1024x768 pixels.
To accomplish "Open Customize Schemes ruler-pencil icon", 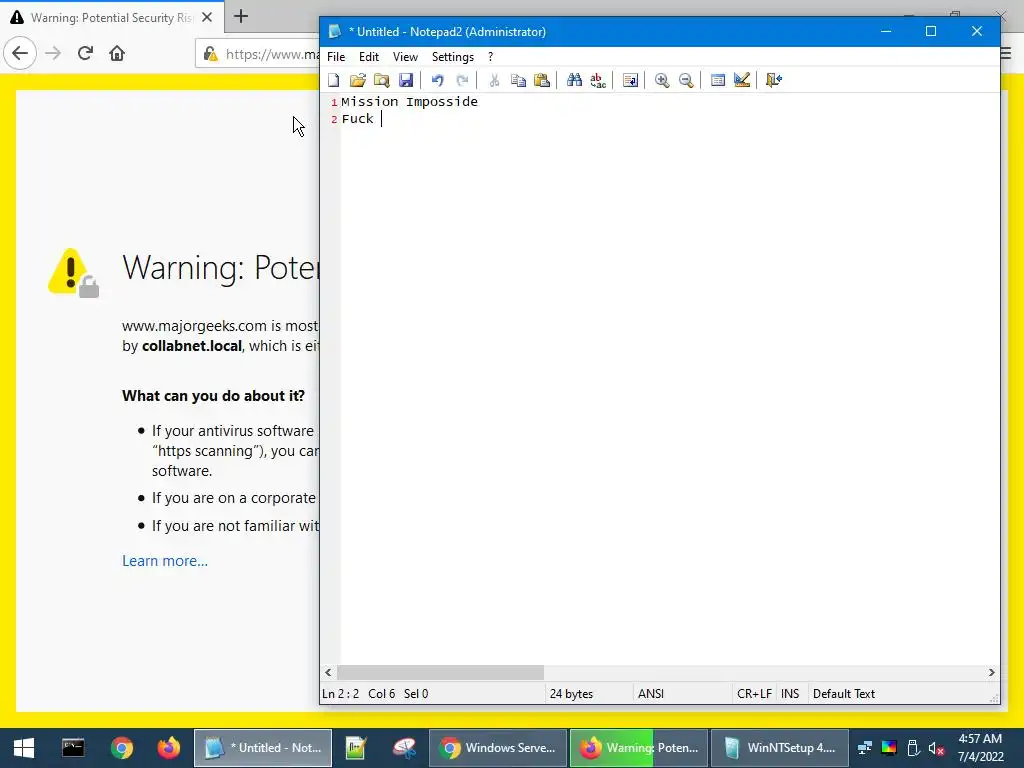I will pos(742,80).
